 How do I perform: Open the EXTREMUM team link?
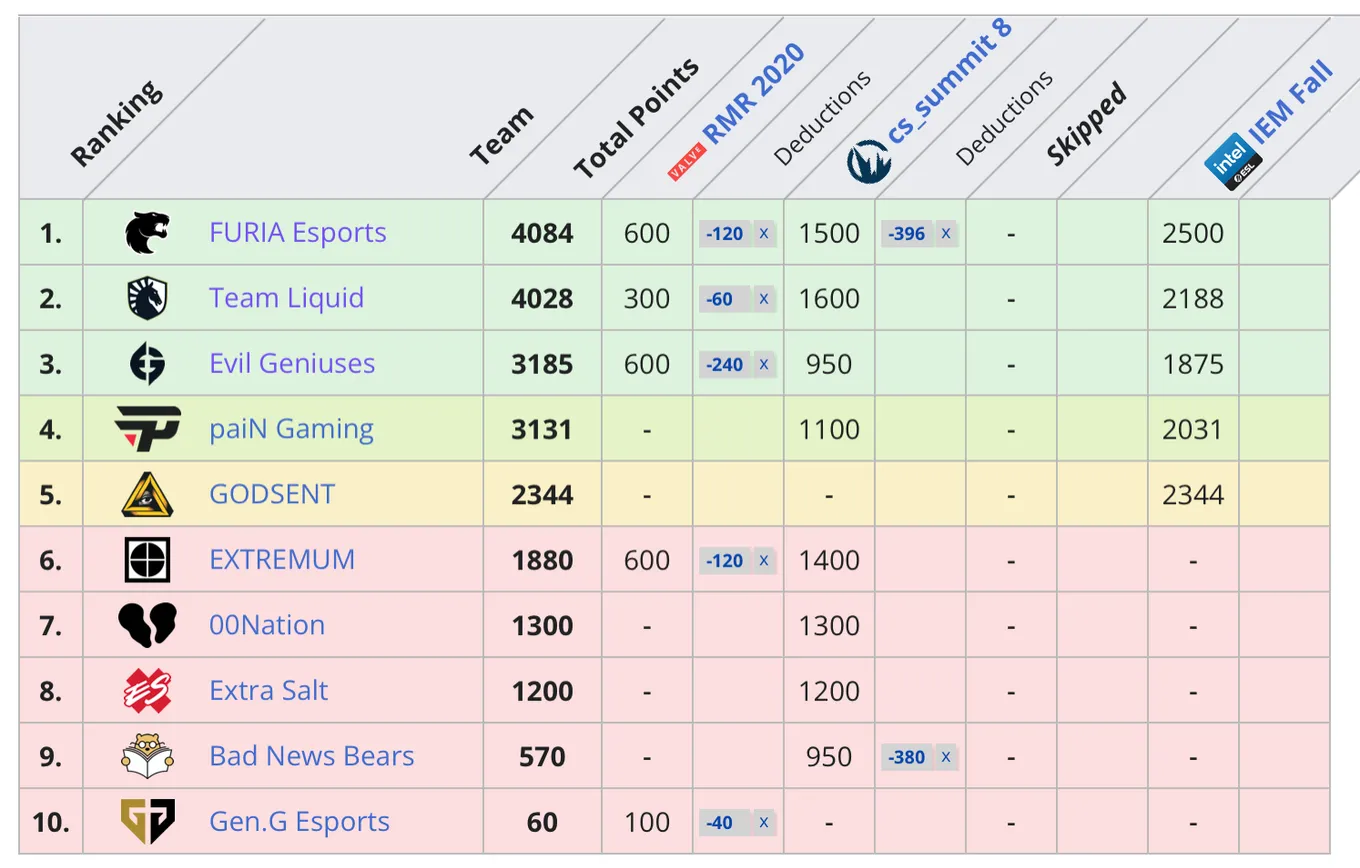click(x=282, y=560)
